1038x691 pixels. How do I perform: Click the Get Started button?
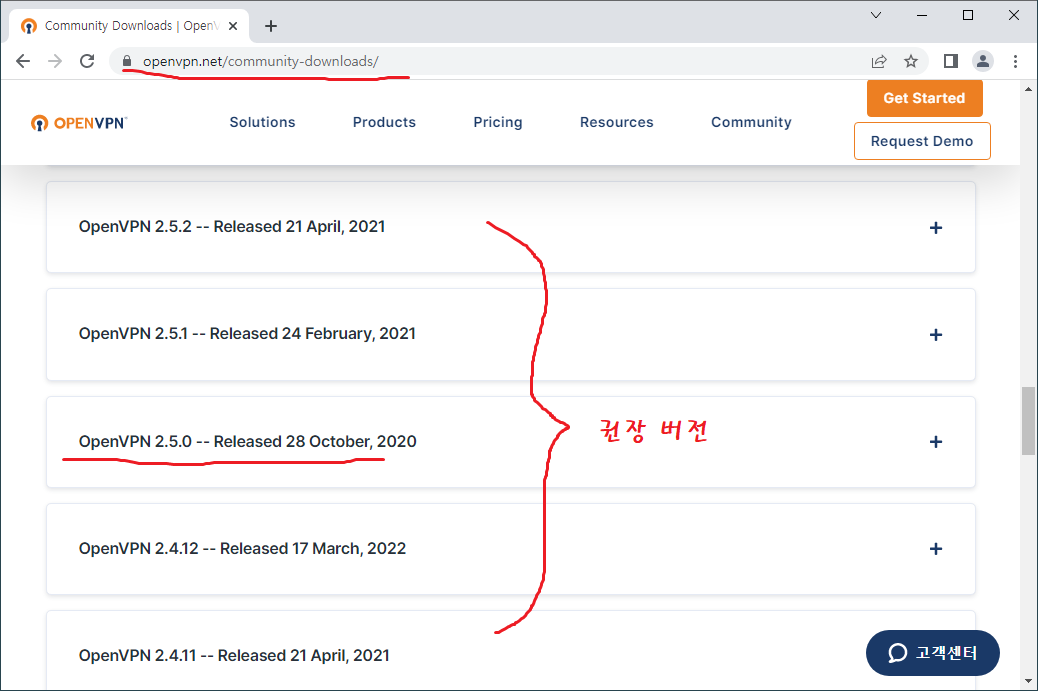tap(924, 98)
